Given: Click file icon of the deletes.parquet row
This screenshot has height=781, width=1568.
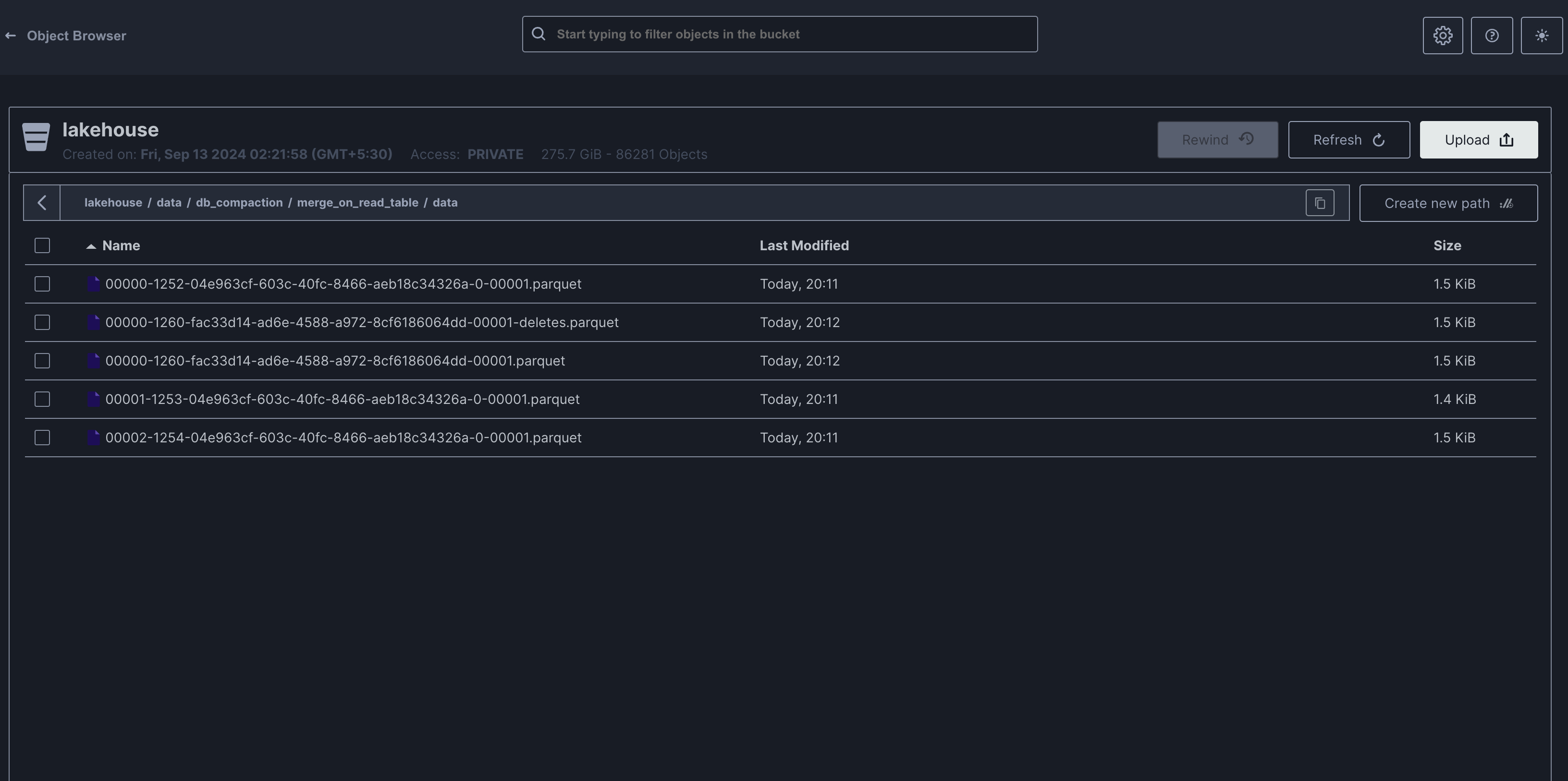Looking at the screenshot, I should [93, 322].
